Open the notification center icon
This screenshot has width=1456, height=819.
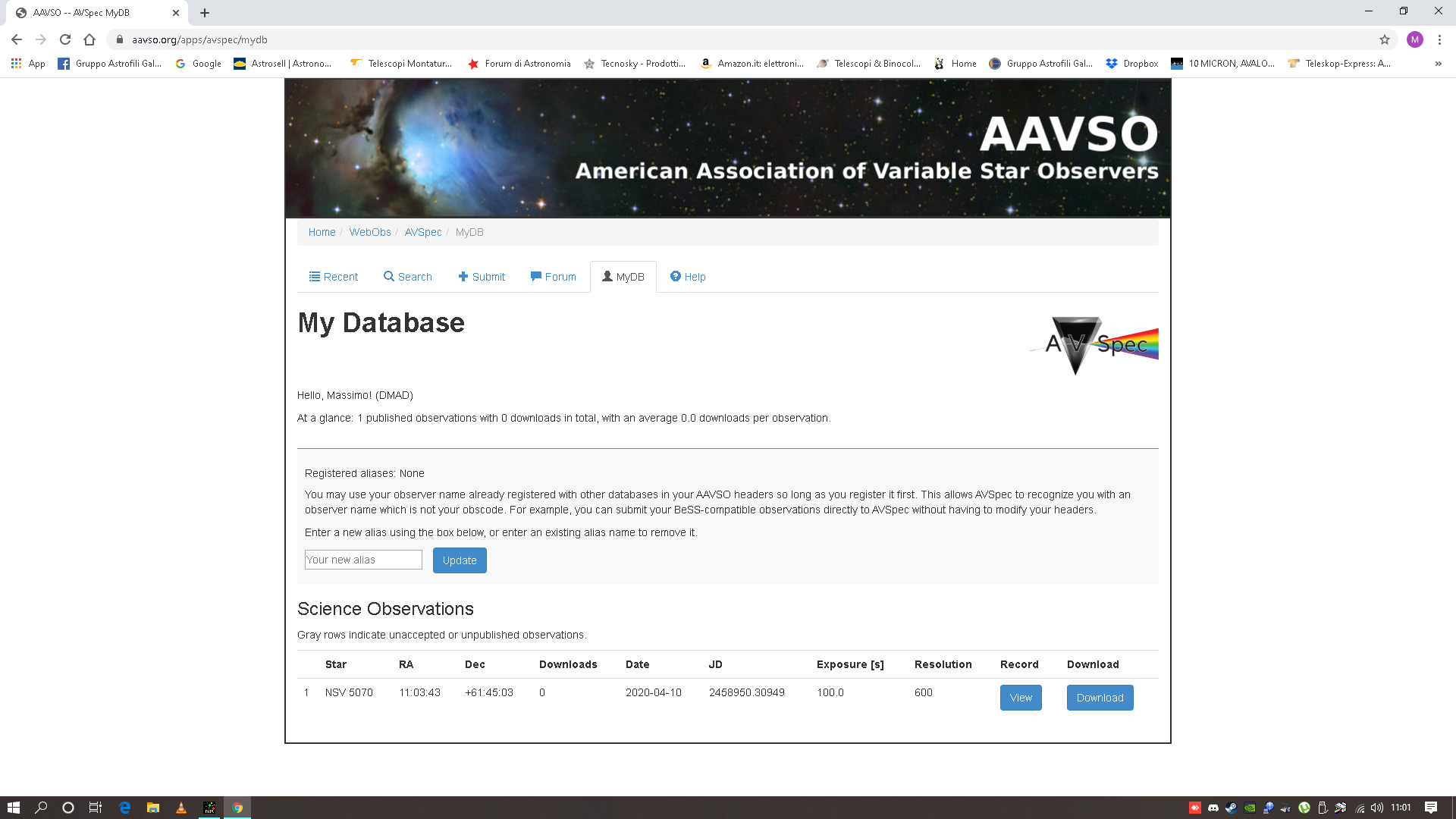click(x=1431, y=808)
